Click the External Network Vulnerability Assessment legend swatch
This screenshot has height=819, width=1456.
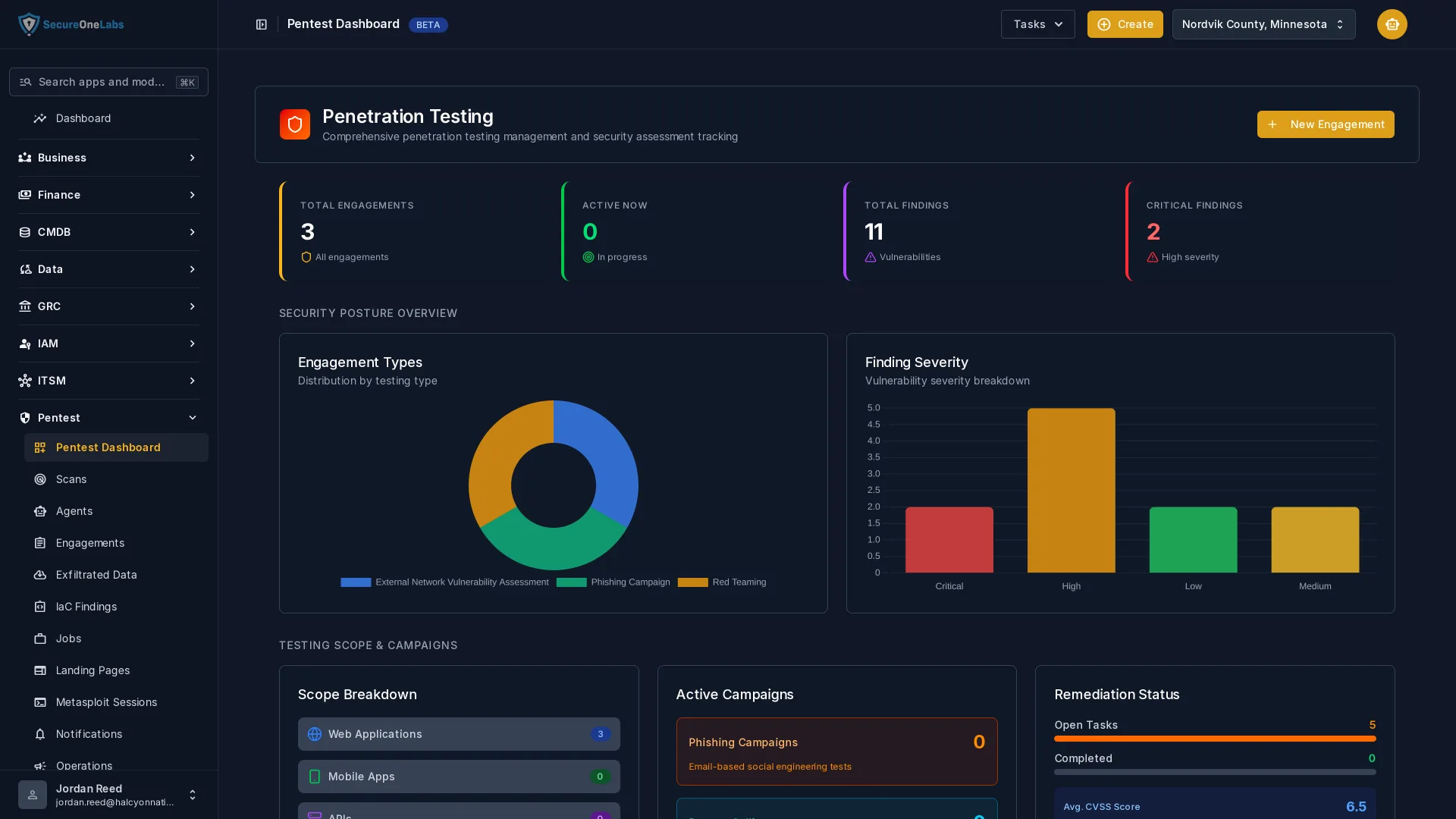[x=356, y=582]
